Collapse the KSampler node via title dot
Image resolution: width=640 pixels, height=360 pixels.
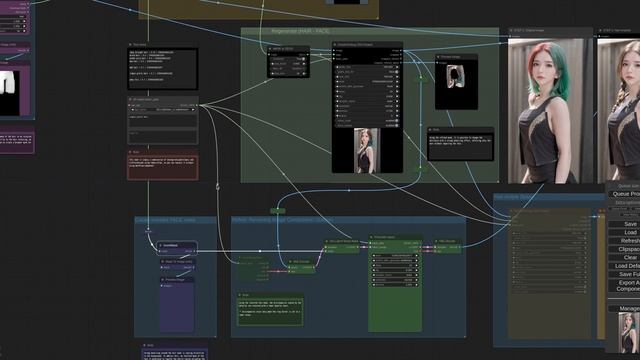click(x=371, y=237)
